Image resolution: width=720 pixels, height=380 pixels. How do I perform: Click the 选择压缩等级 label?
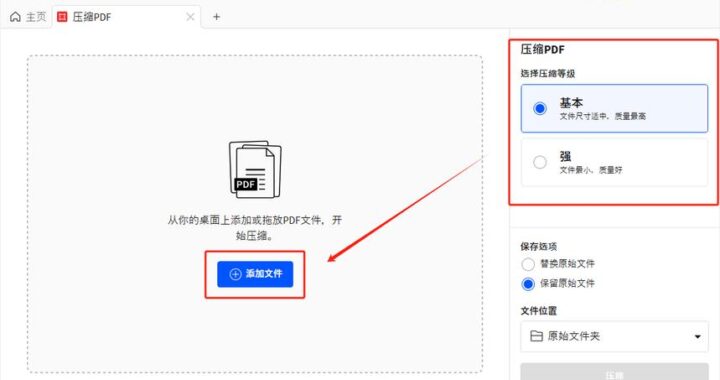click(547, 73)
